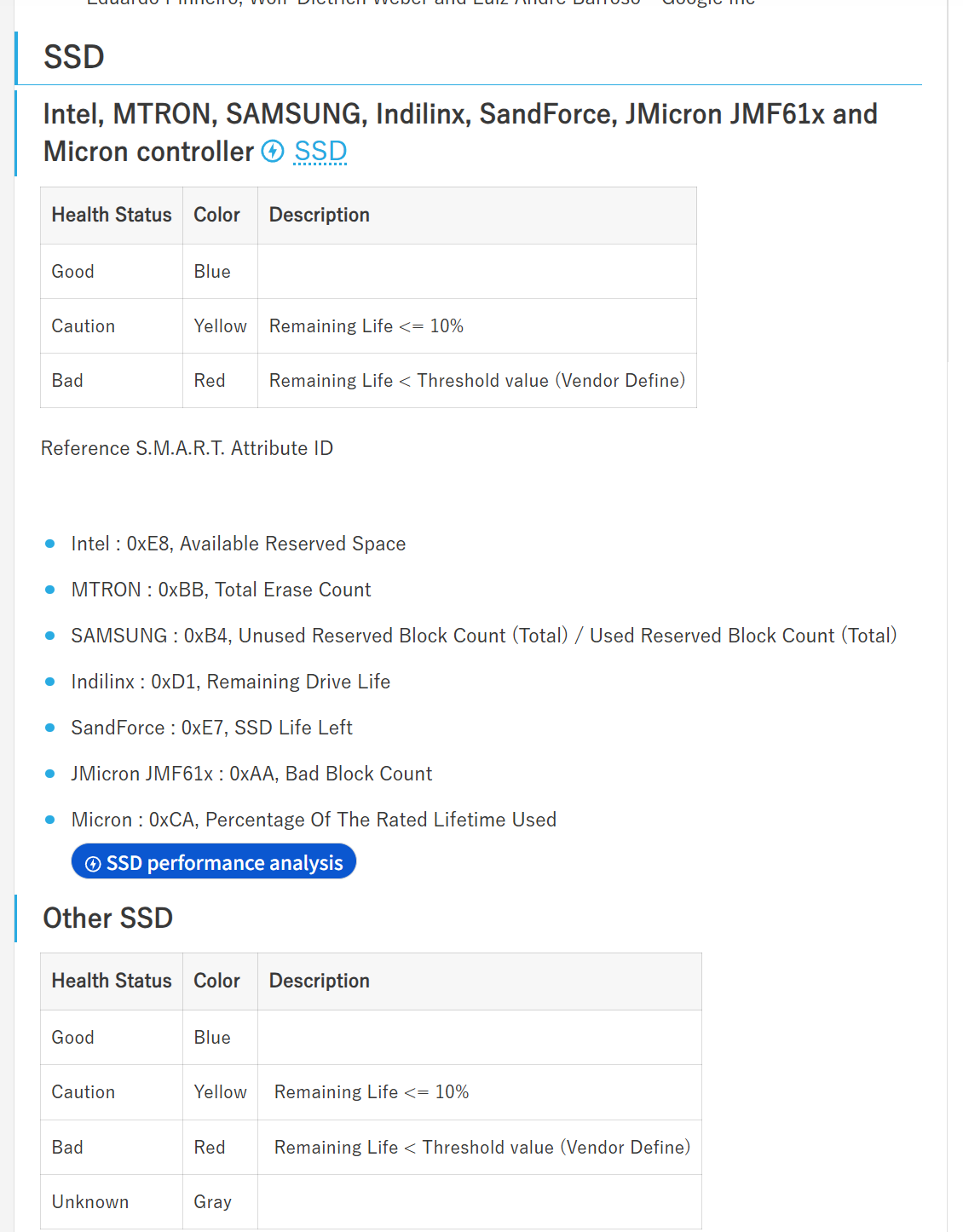The width and height of the screenshot is (963, 1232).
Task: Select "Blue" cell in the Other SSD table
Action: (221, 1038)
